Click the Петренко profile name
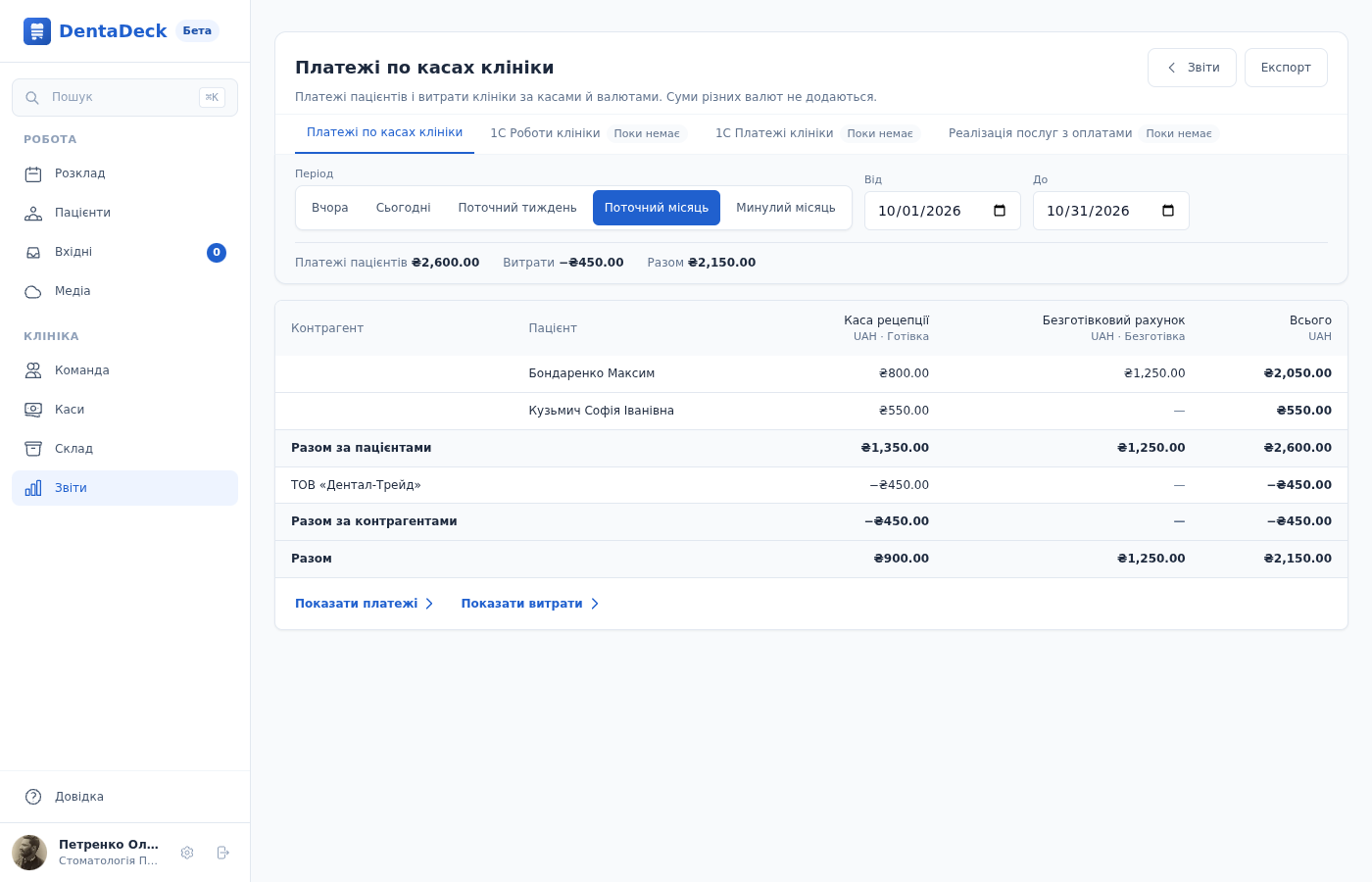 click(109, 845)
